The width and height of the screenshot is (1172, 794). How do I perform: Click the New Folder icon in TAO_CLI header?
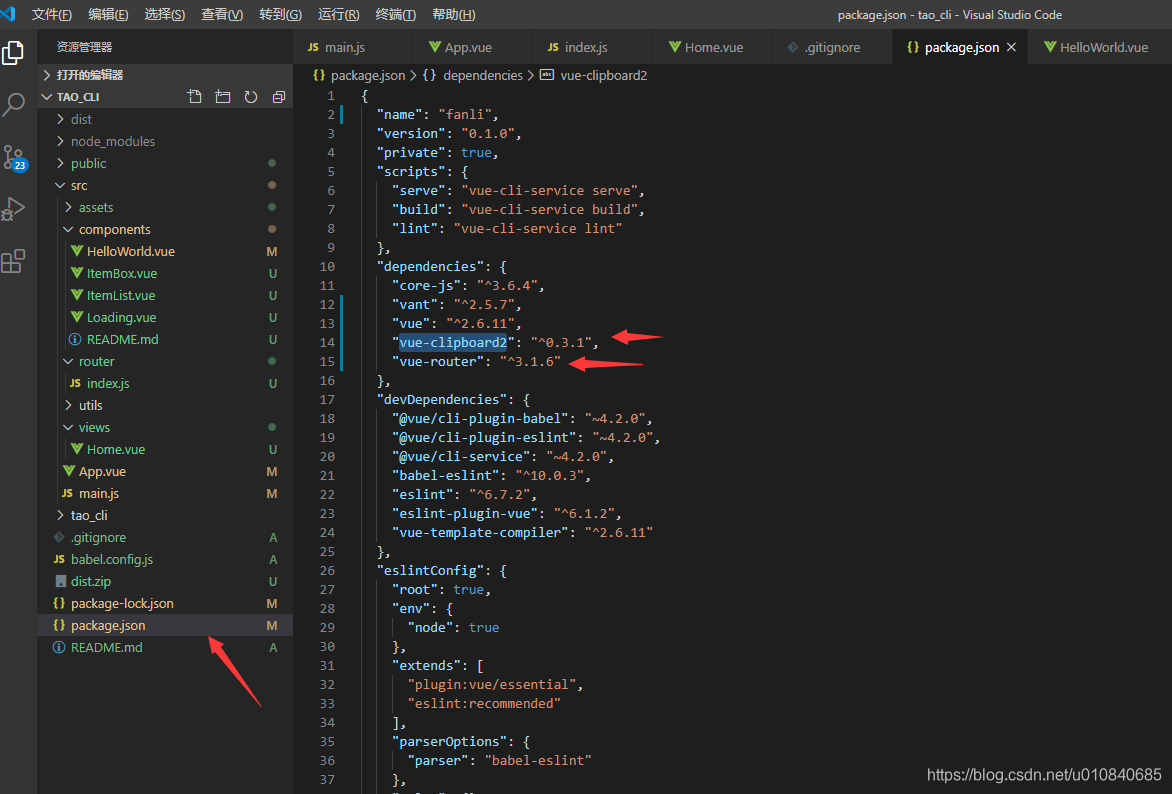[x=223, y=96]
